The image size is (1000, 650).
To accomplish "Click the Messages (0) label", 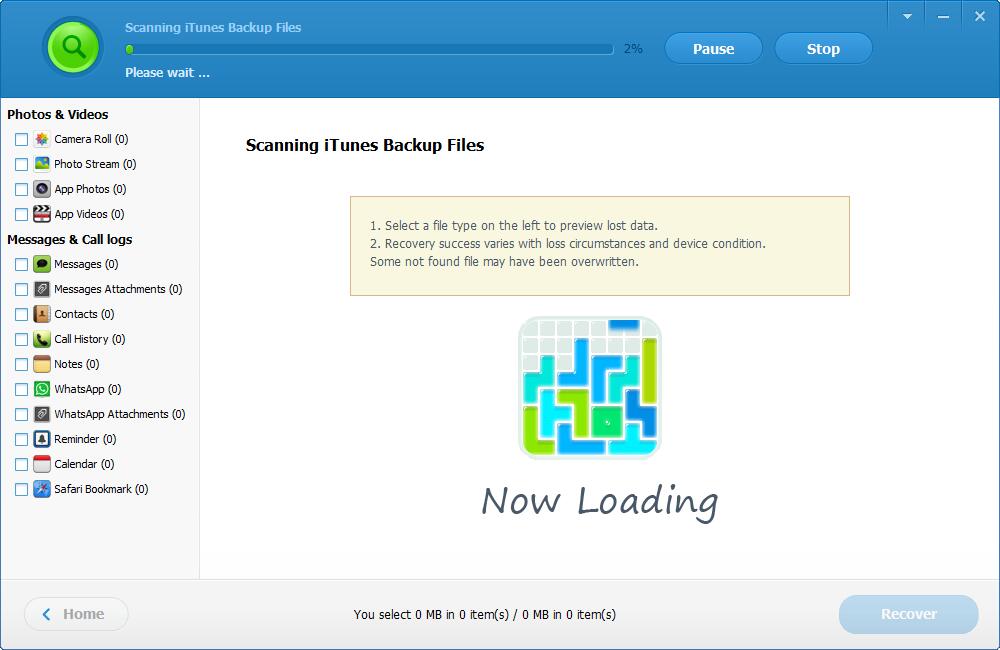I will pyautogui.click(x=86, y=264).
